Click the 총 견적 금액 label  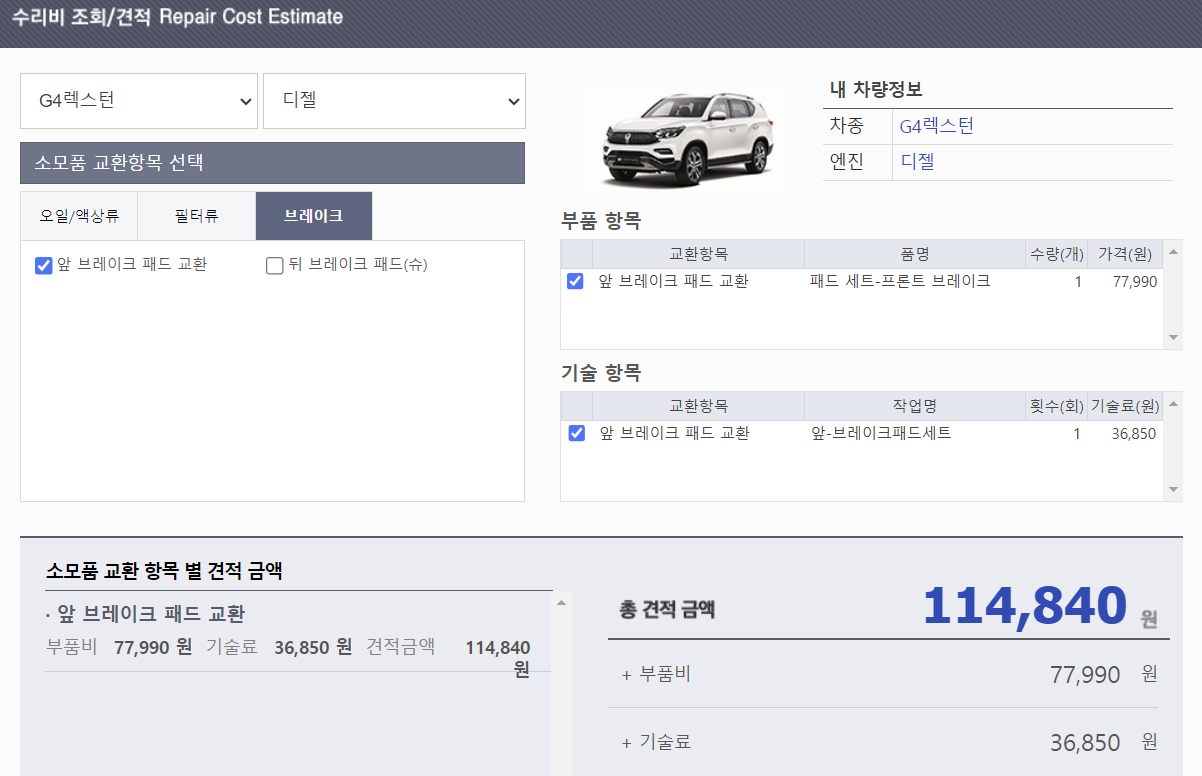tap(667, 609)
